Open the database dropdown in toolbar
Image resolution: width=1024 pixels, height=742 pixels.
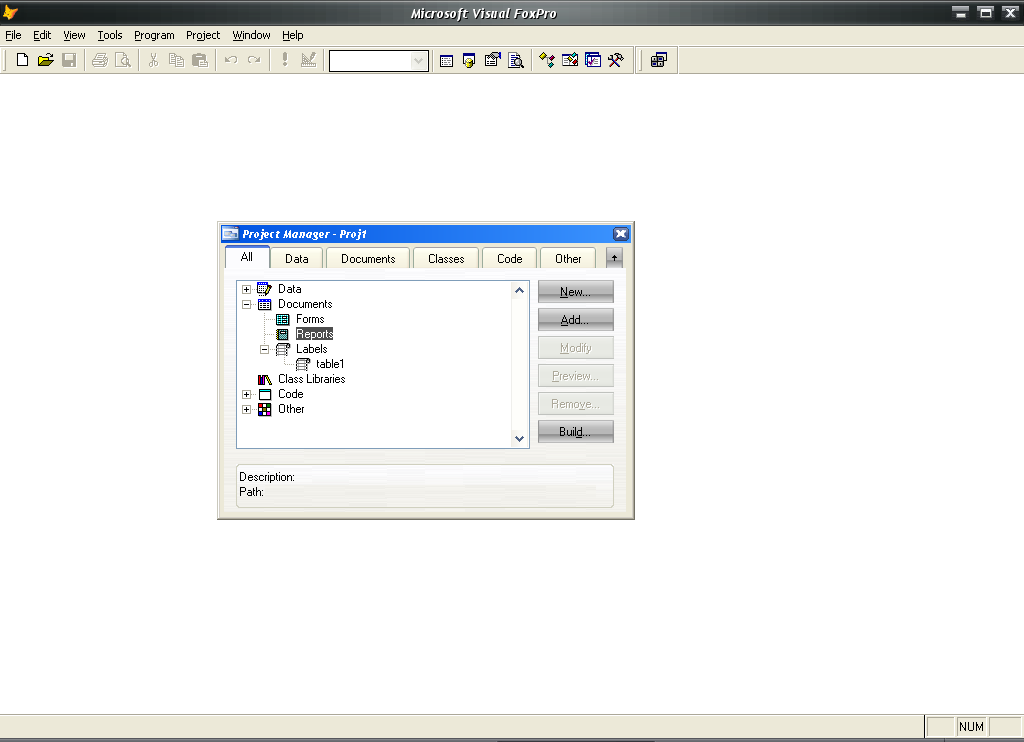[x=418, y=61]
